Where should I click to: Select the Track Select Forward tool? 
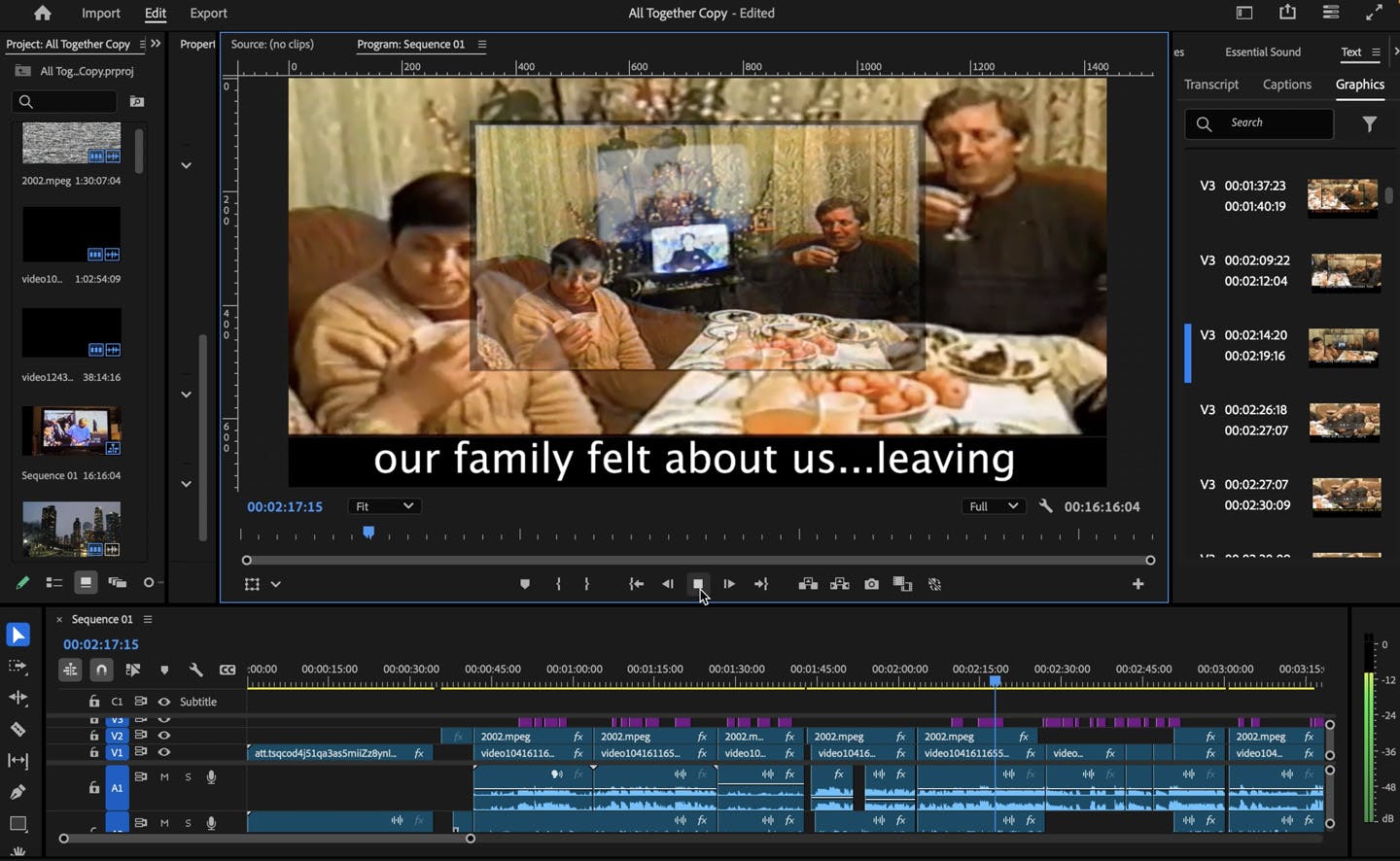18,666
